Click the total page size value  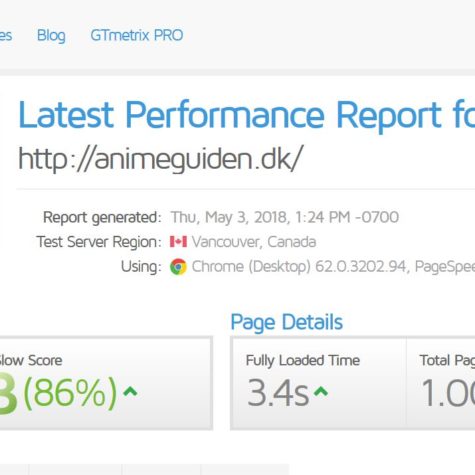tap(448, 393)
